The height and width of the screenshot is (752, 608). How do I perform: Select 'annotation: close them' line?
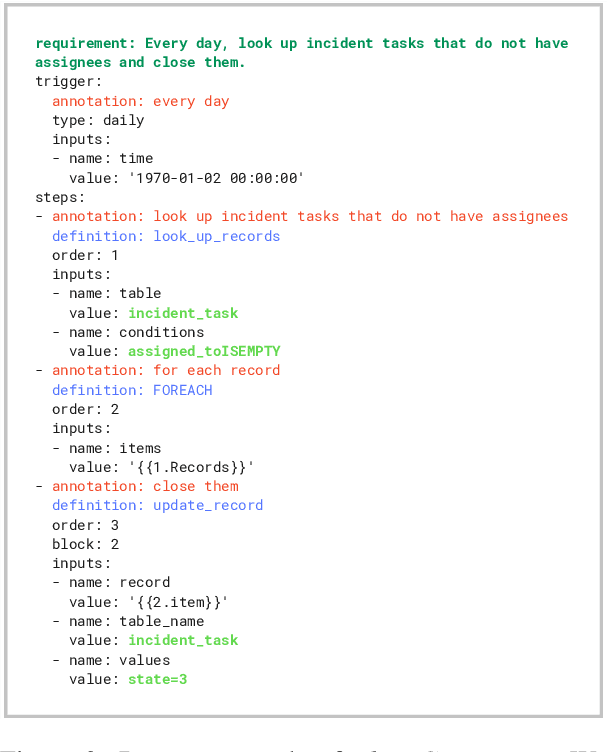tap(145, 486)
